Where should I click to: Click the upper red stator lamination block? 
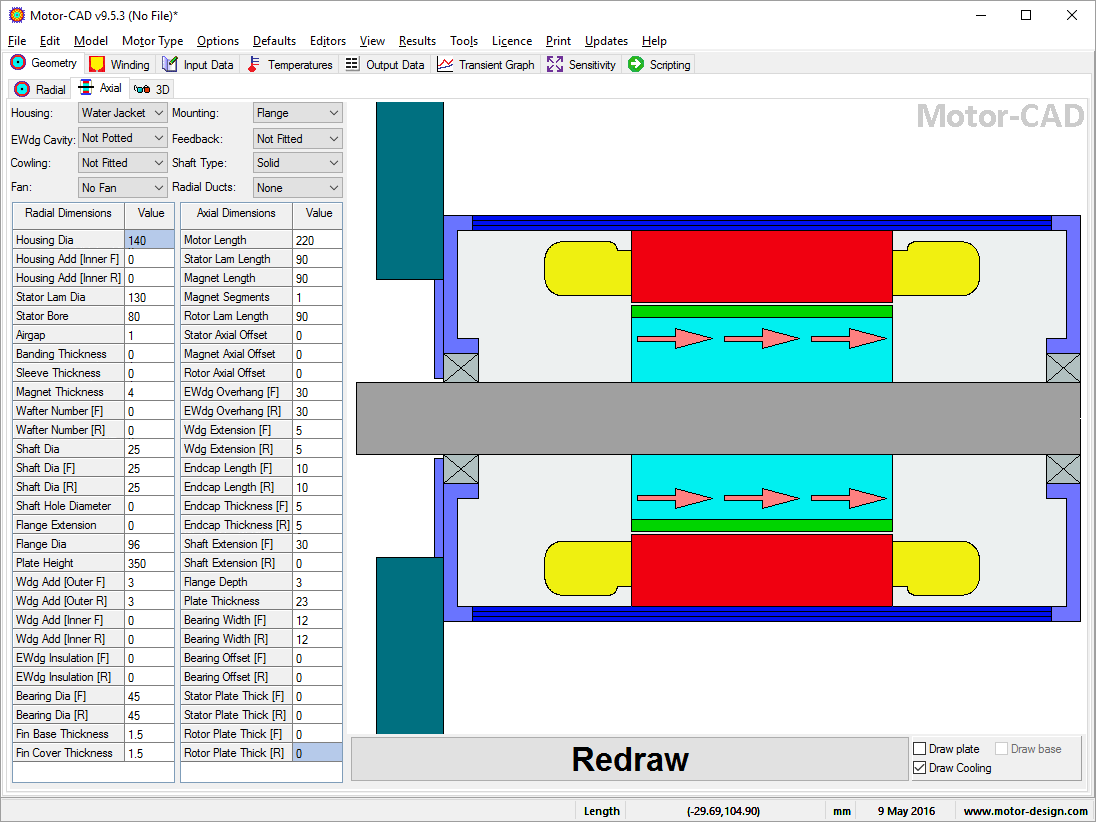(761, 266)
